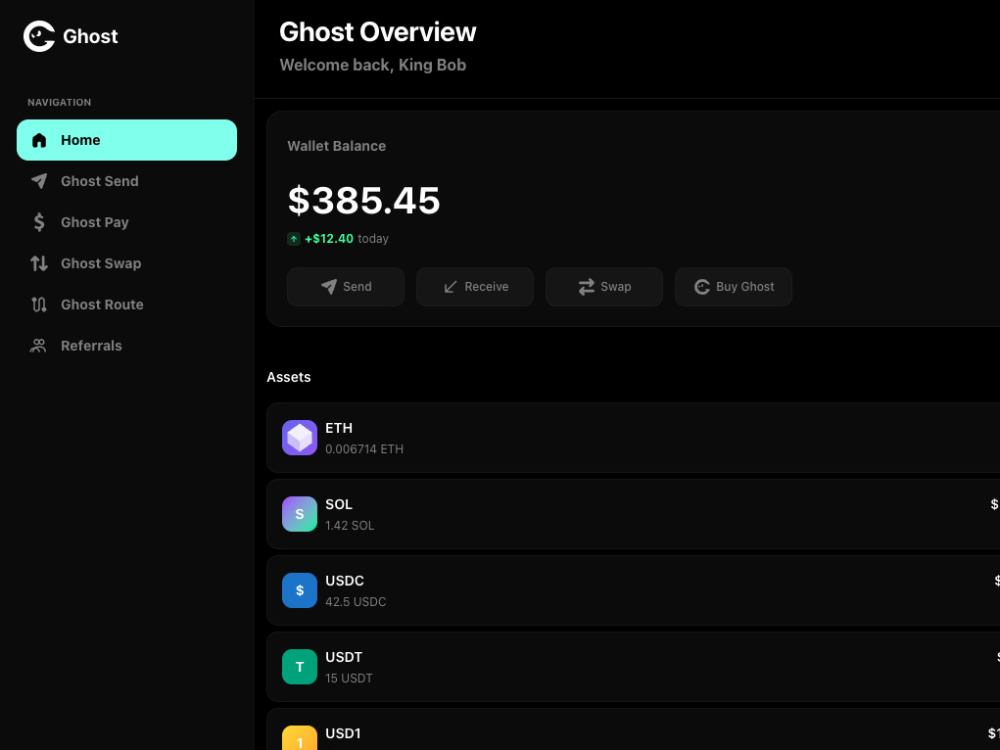Open Ghost Swap from sidebar
This screenshot has width=1000, height=750.
pos(127,263)
